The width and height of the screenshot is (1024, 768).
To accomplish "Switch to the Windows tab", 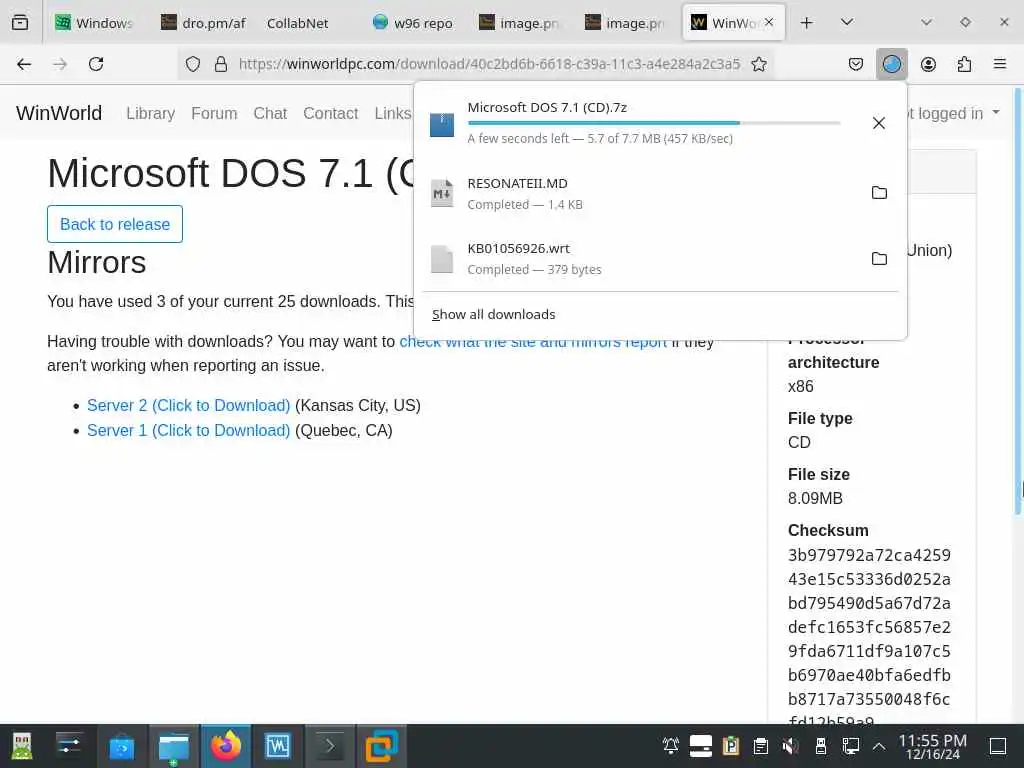I will point(95,23).
